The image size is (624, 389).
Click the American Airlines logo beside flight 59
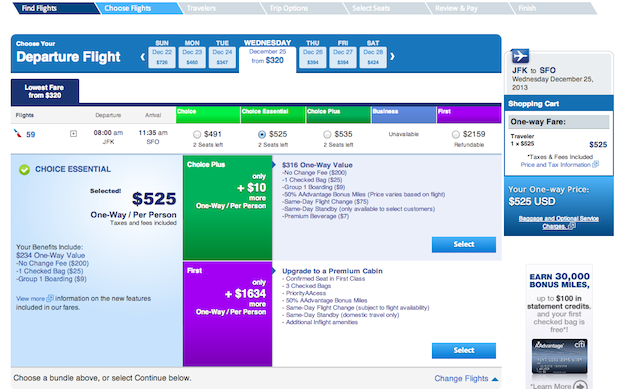[18, 133]
